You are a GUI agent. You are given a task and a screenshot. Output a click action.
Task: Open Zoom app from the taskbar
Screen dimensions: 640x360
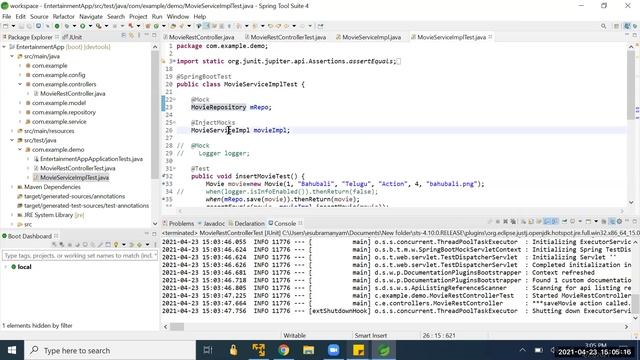pyautogui.click(x=333, y=350)
